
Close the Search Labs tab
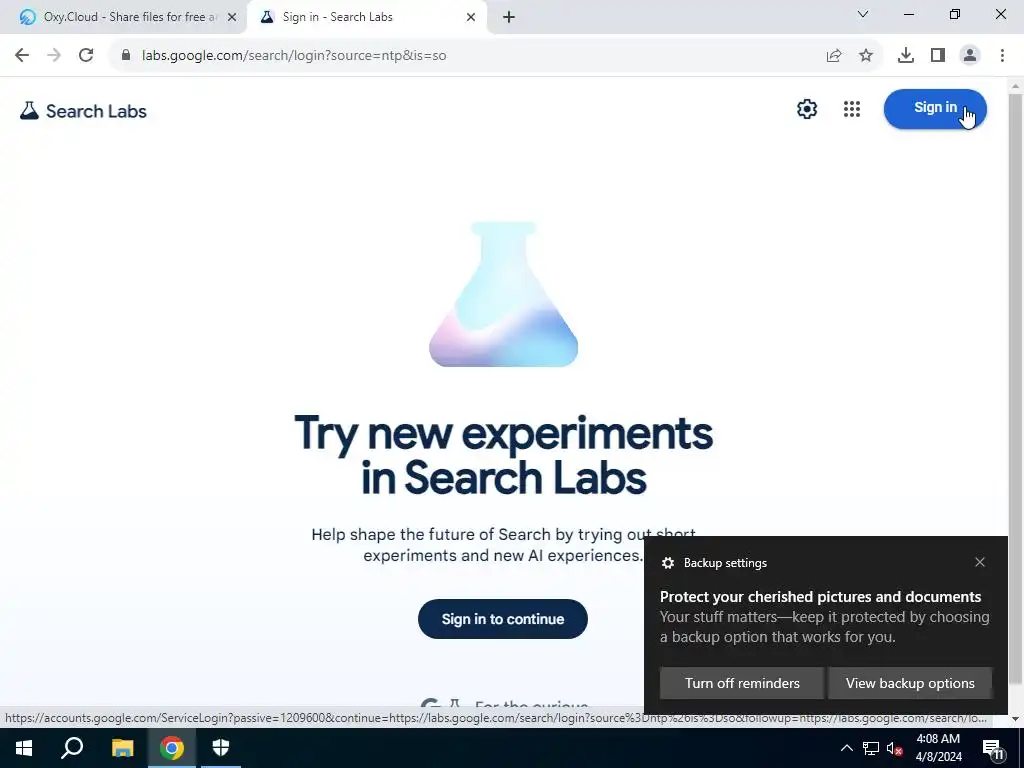[471, 17]
